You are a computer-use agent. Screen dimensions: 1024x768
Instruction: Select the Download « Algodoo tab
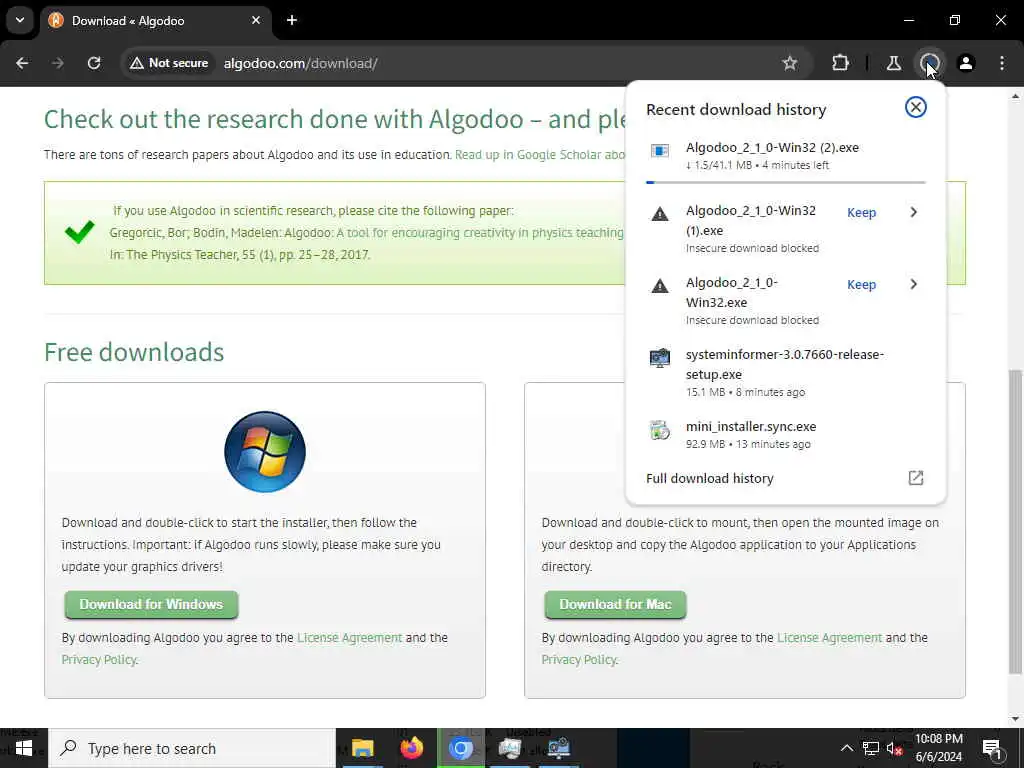tap(156, 20)
